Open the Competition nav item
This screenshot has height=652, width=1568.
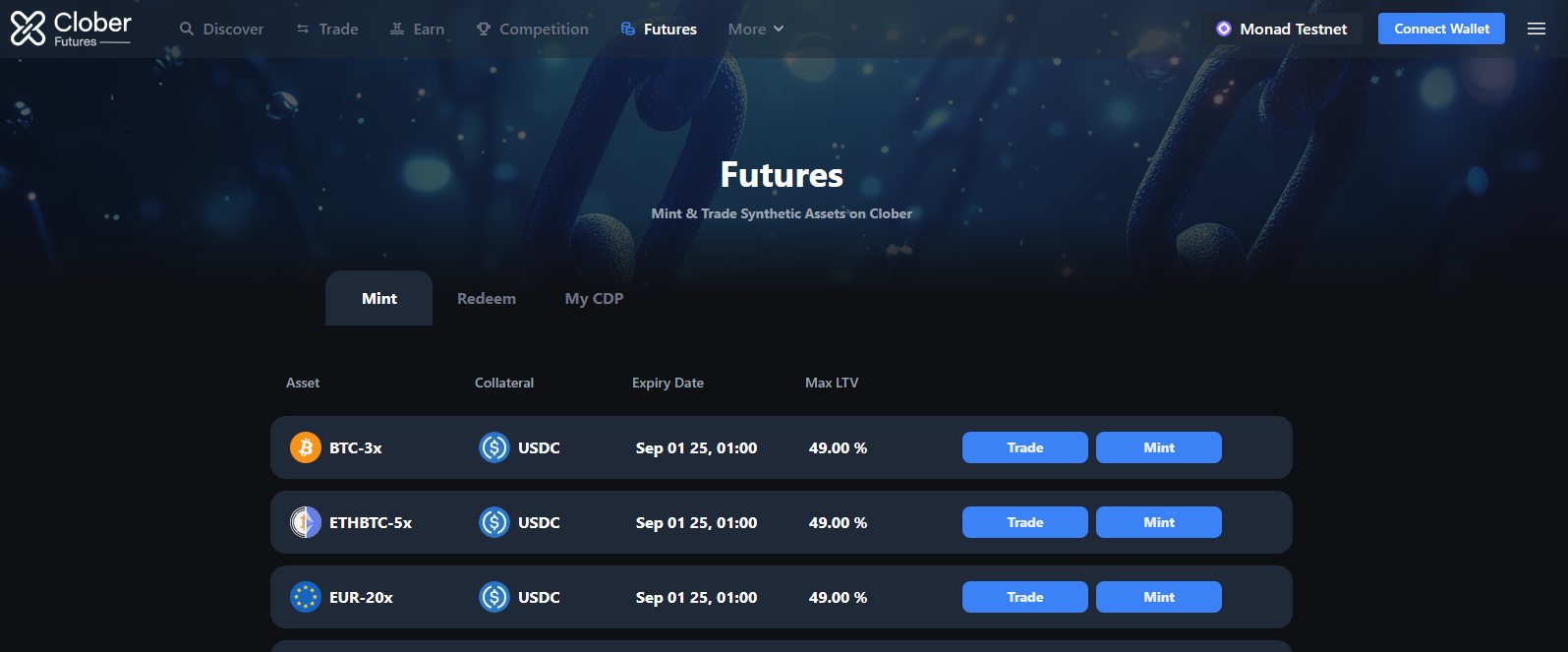coord(532,30)
